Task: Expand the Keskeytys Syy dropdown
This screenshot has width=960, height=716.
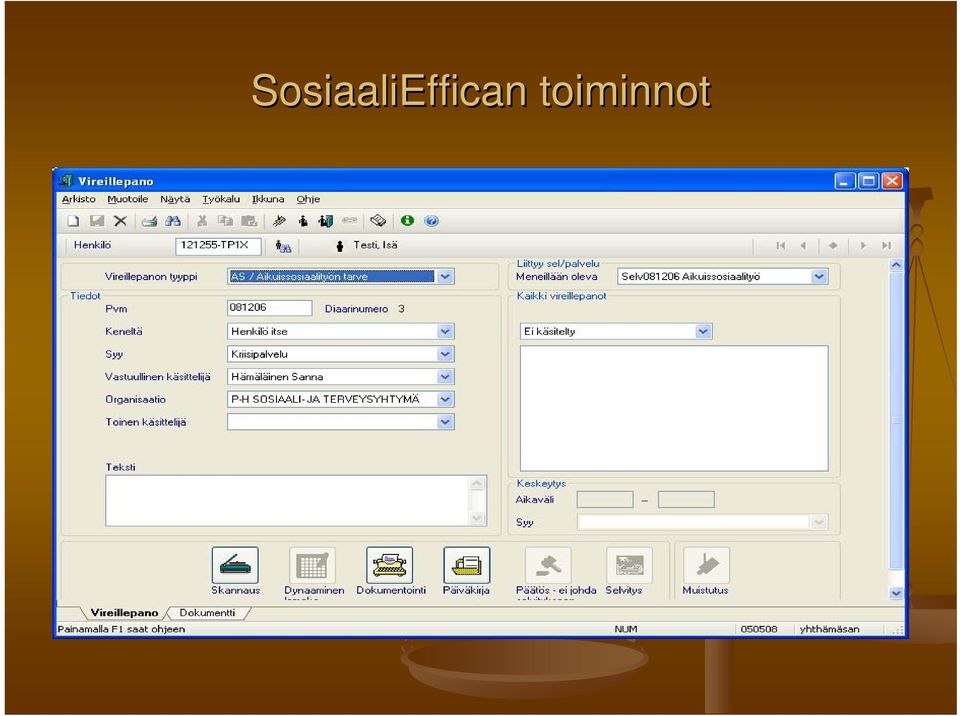Action: [x=819, y=522]
